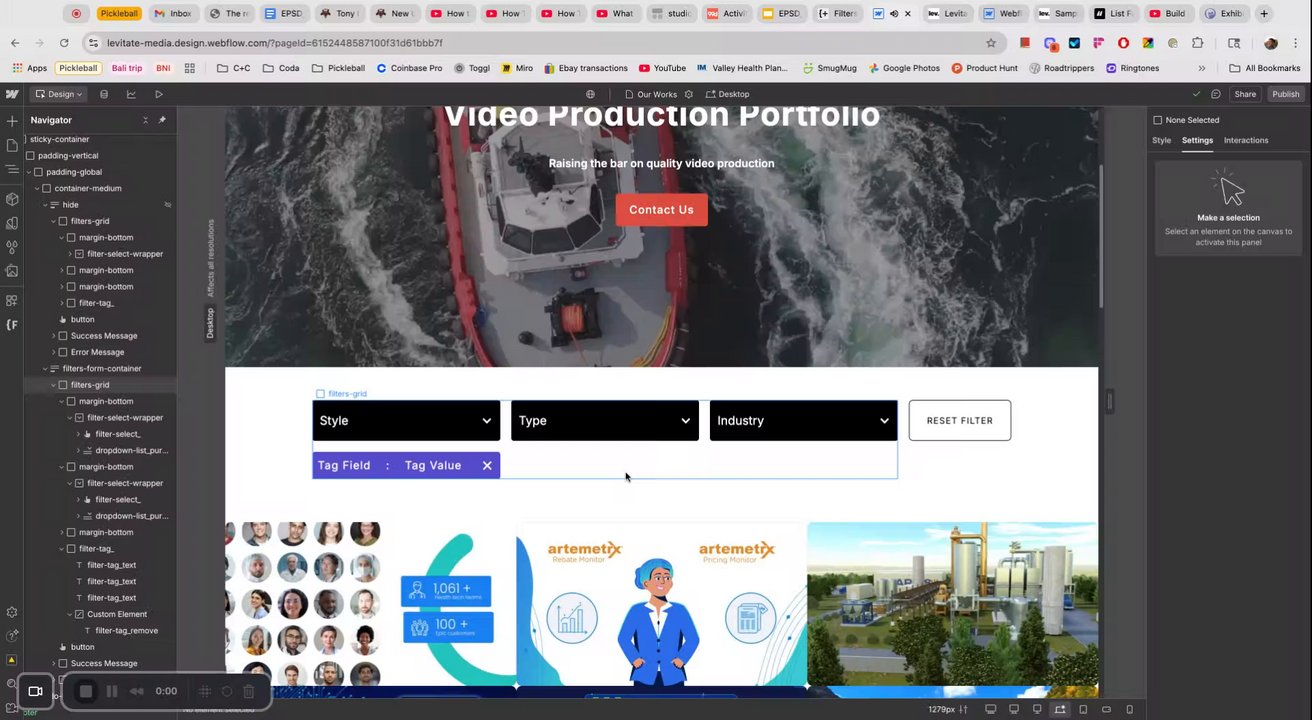Click the page settings gear beside Our Works
This screenshot has height=720, width=1312.
(688, 94)
